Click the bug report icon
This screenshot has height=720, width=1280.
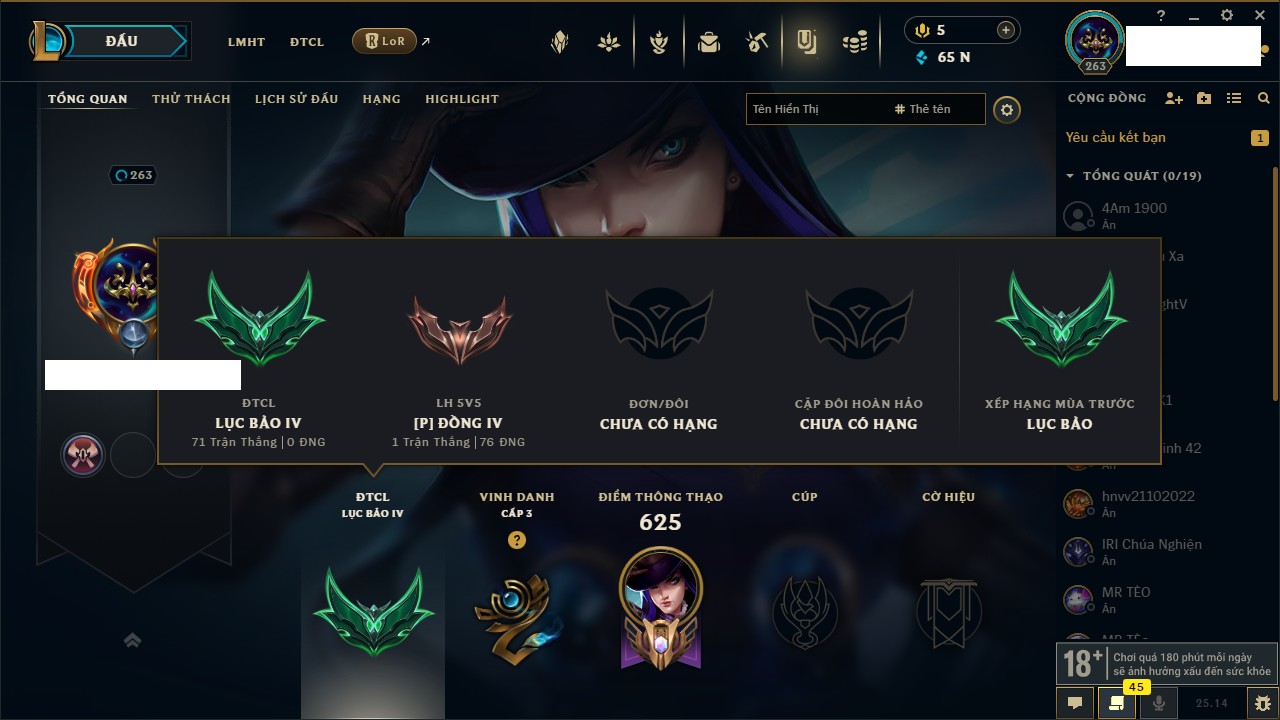1263,703
